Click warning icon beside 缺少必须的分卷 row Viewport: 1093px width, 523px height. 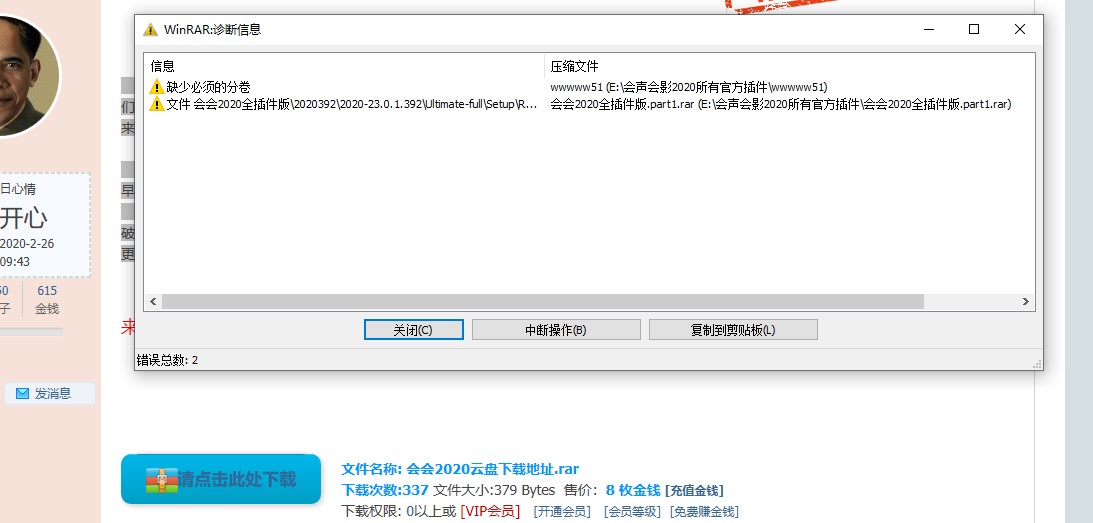[x=156, y=88]
